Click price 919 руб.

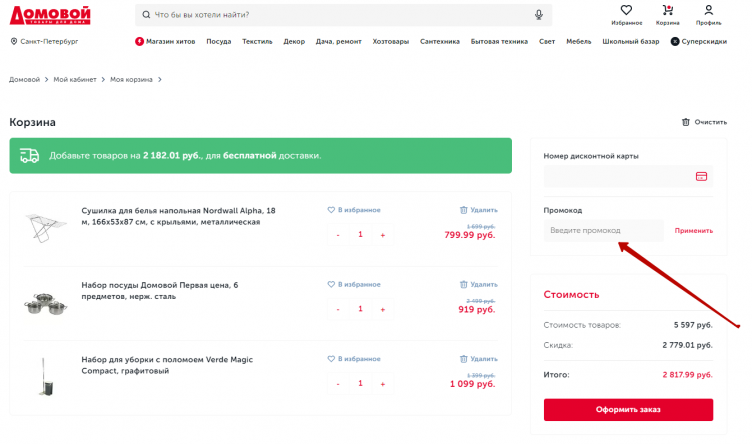[477, 309]
